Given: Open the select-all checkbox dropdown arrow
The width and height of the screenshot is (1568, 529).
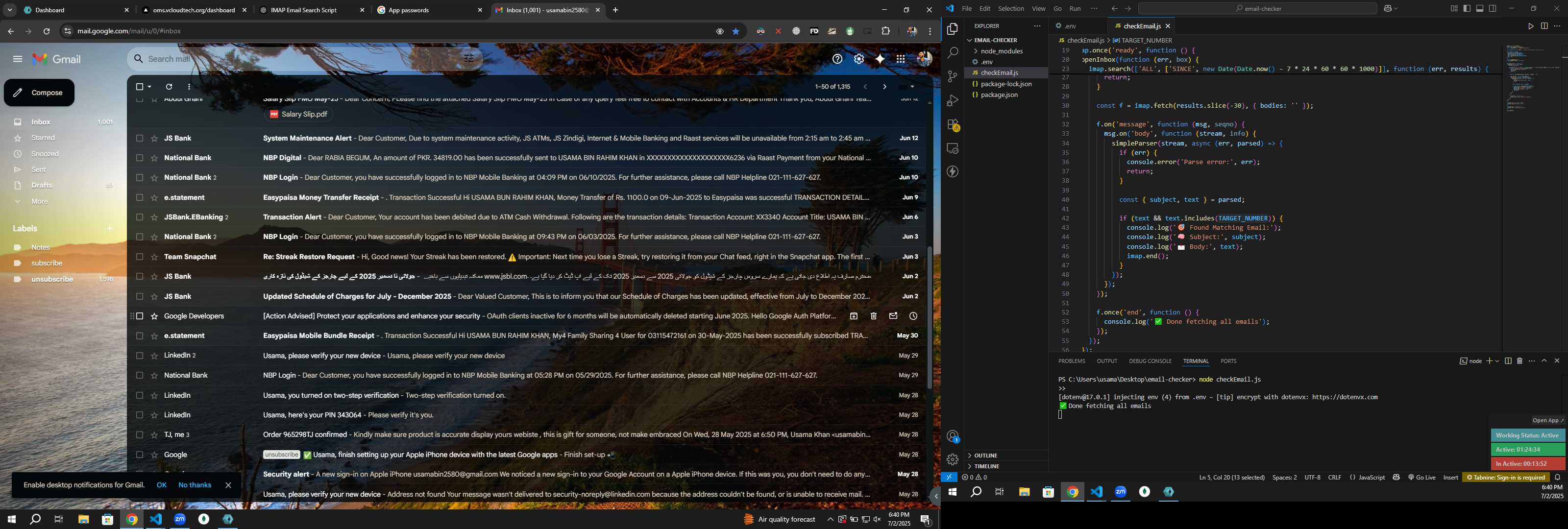Looking at the screenshot, I should coord(150,87).
